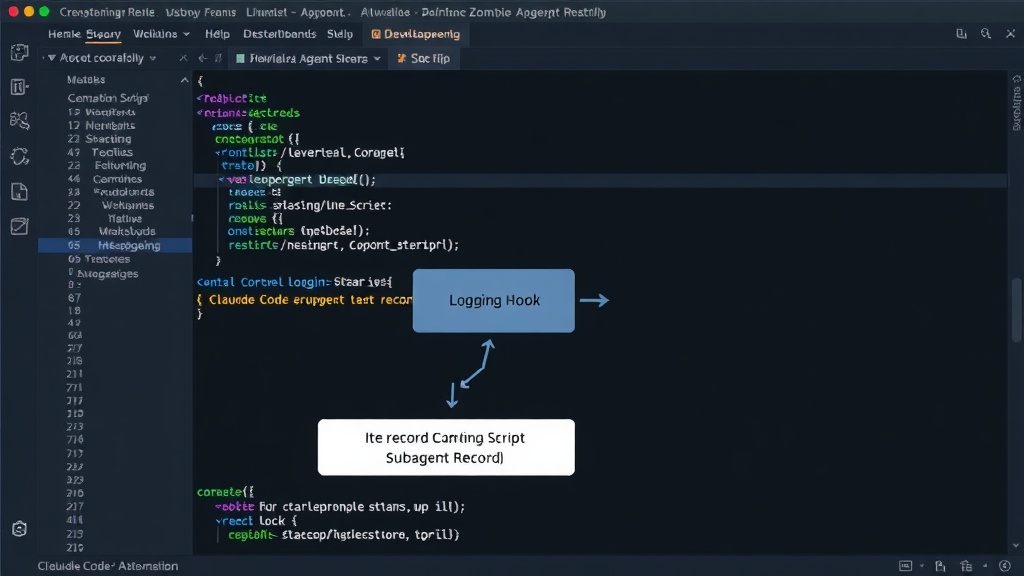Open the Agent Sicers tab dropdown chevron
Screen dimensions: 1024x576
[377, 59]
